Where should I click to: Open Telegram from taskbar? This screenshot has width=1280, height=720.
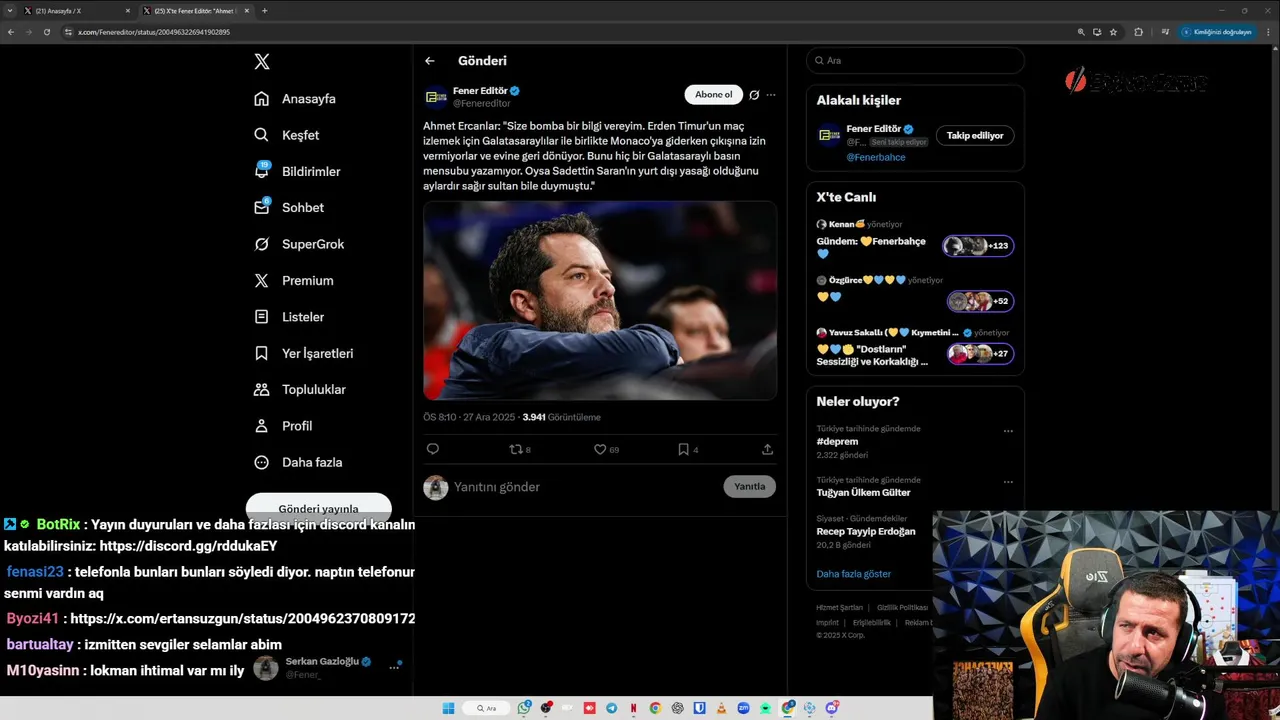tap(611, 708)
